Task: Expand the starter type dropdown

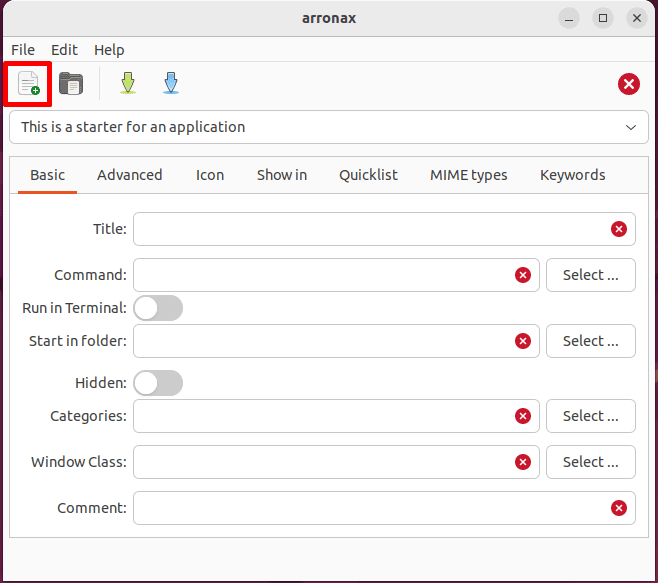Action: tap(630, 127)
